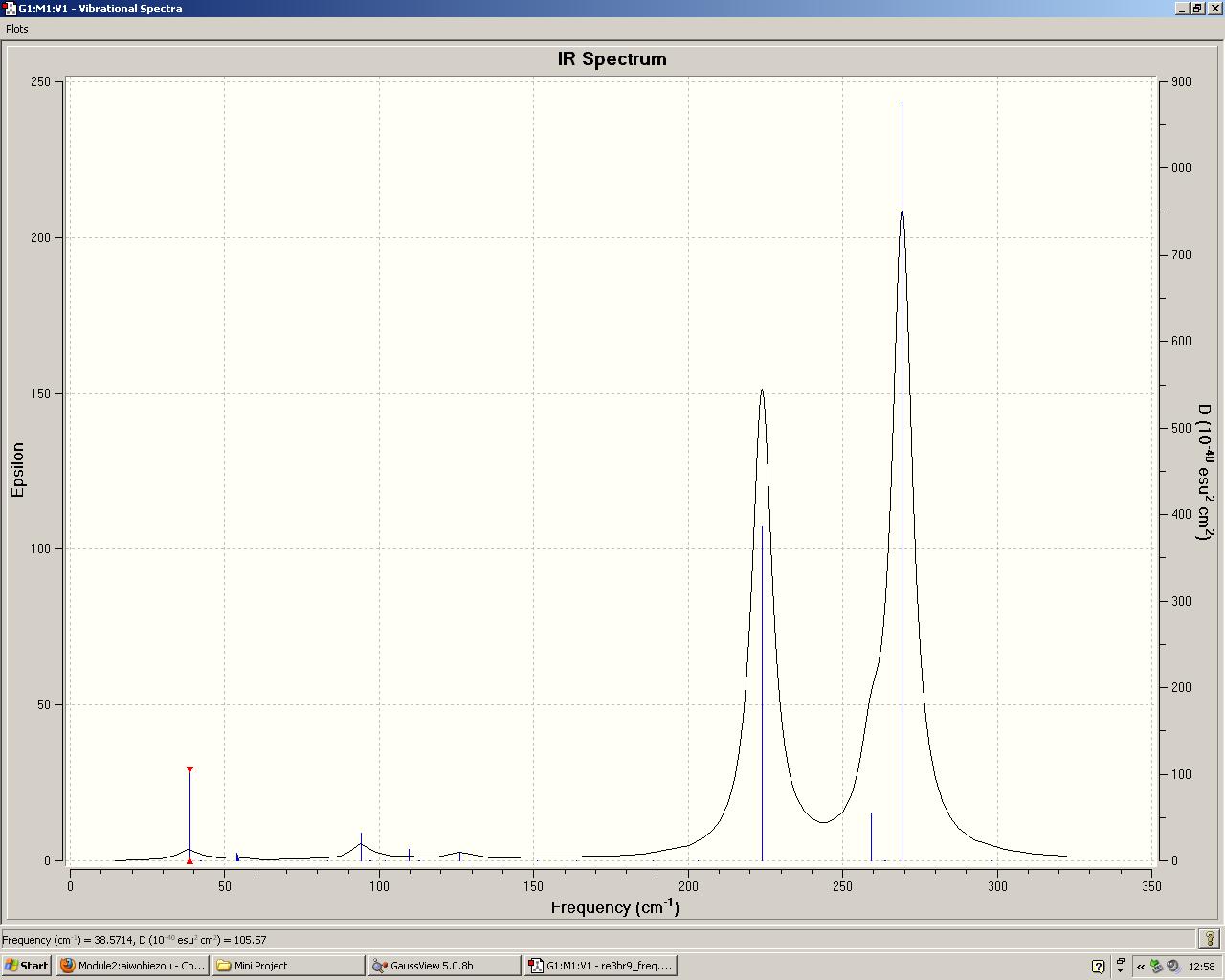This screenshot has width=1225, height=980.
Task: Restore down the Vibrational Spectra window
Action: 1196,8
